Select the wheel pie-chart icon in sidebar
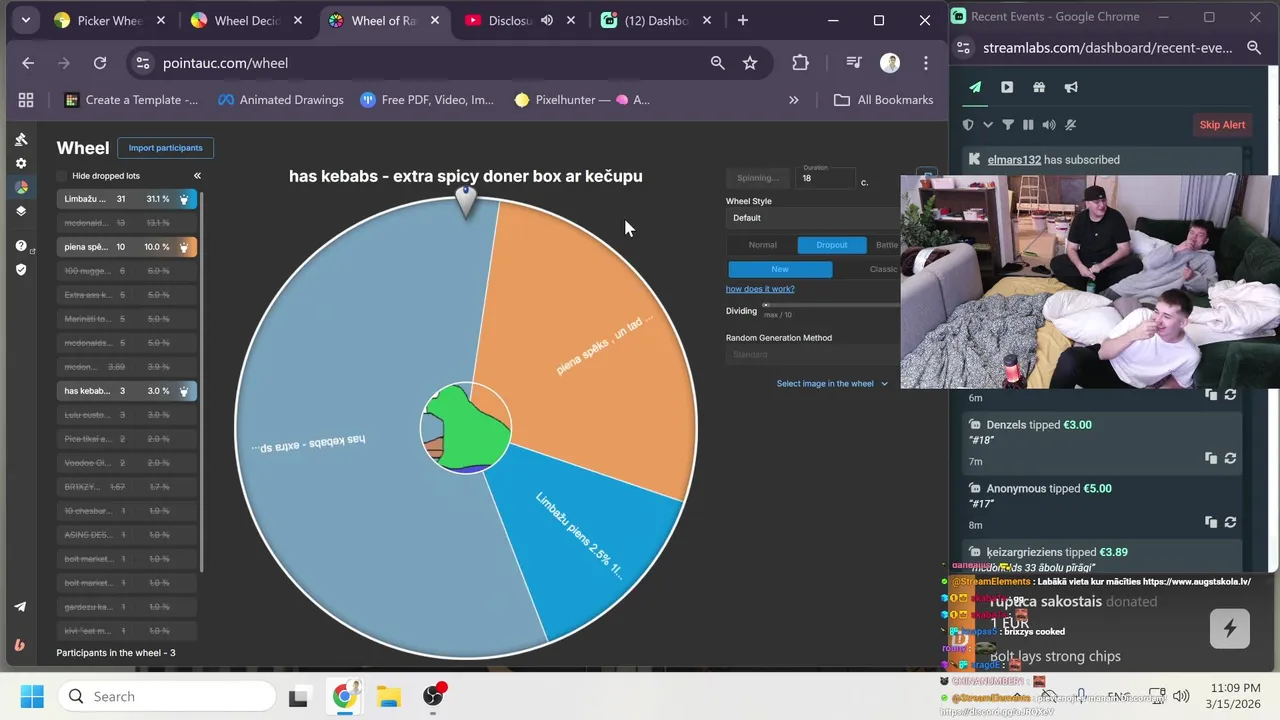Viewport: 1280px width, 720px height. point(21,187)
